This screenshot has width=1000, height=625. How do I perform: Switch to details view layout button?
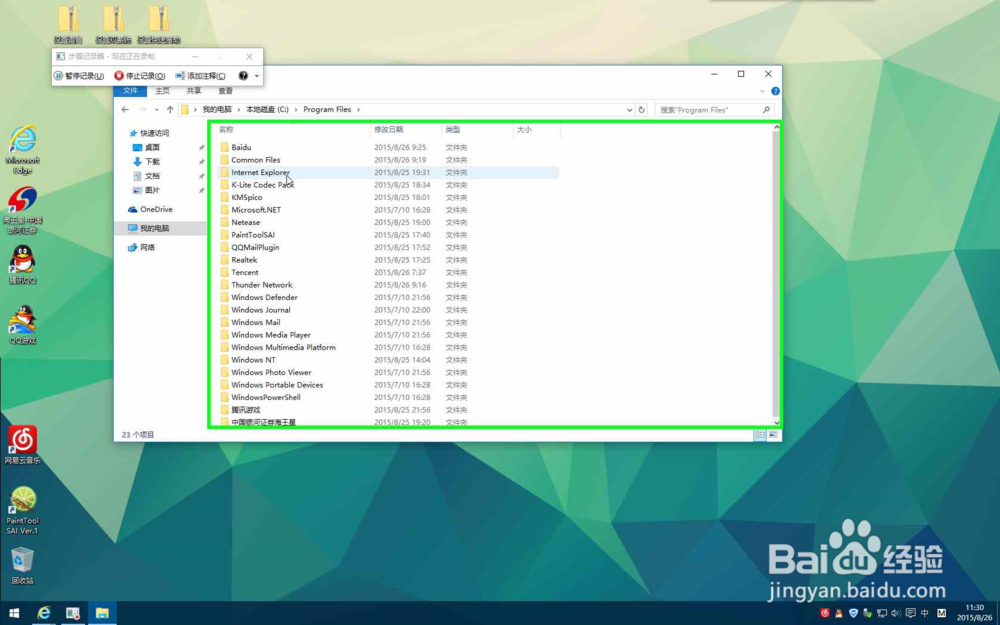click(760, 435)
